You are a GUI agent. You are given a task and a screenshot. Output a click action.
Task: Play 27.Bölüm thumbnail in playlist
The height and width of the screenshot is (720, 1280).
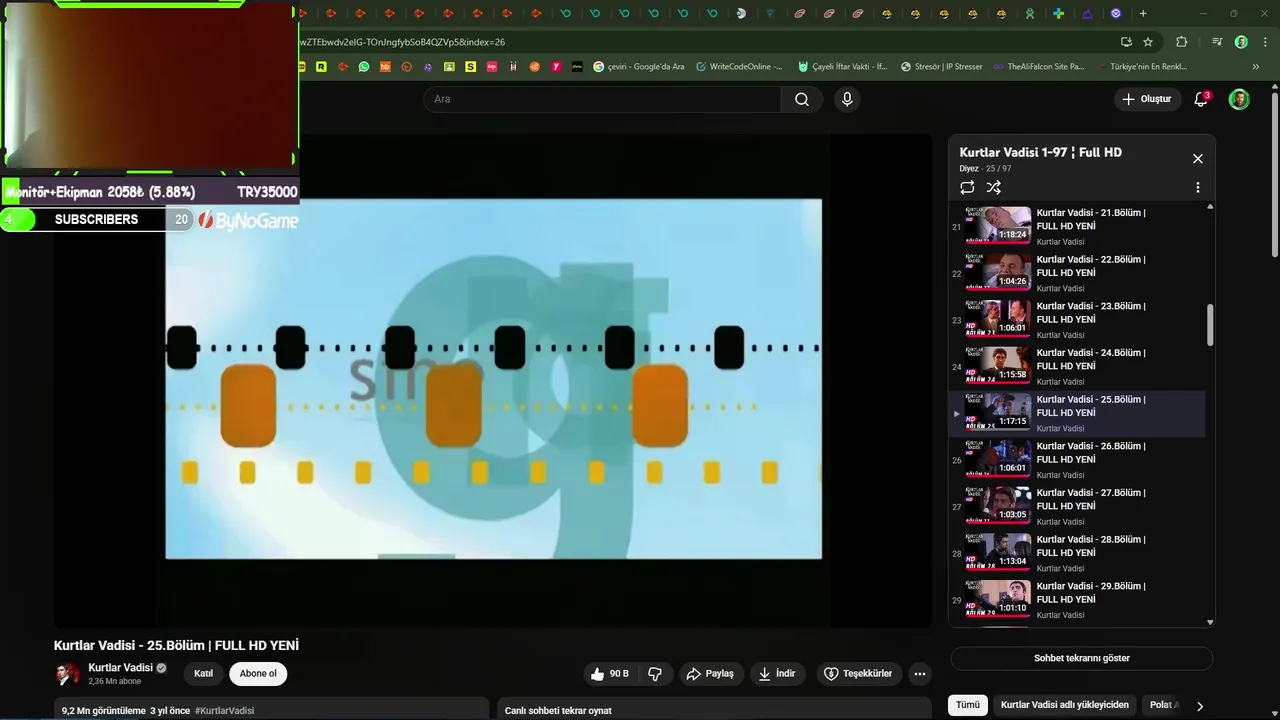(998, 505)
